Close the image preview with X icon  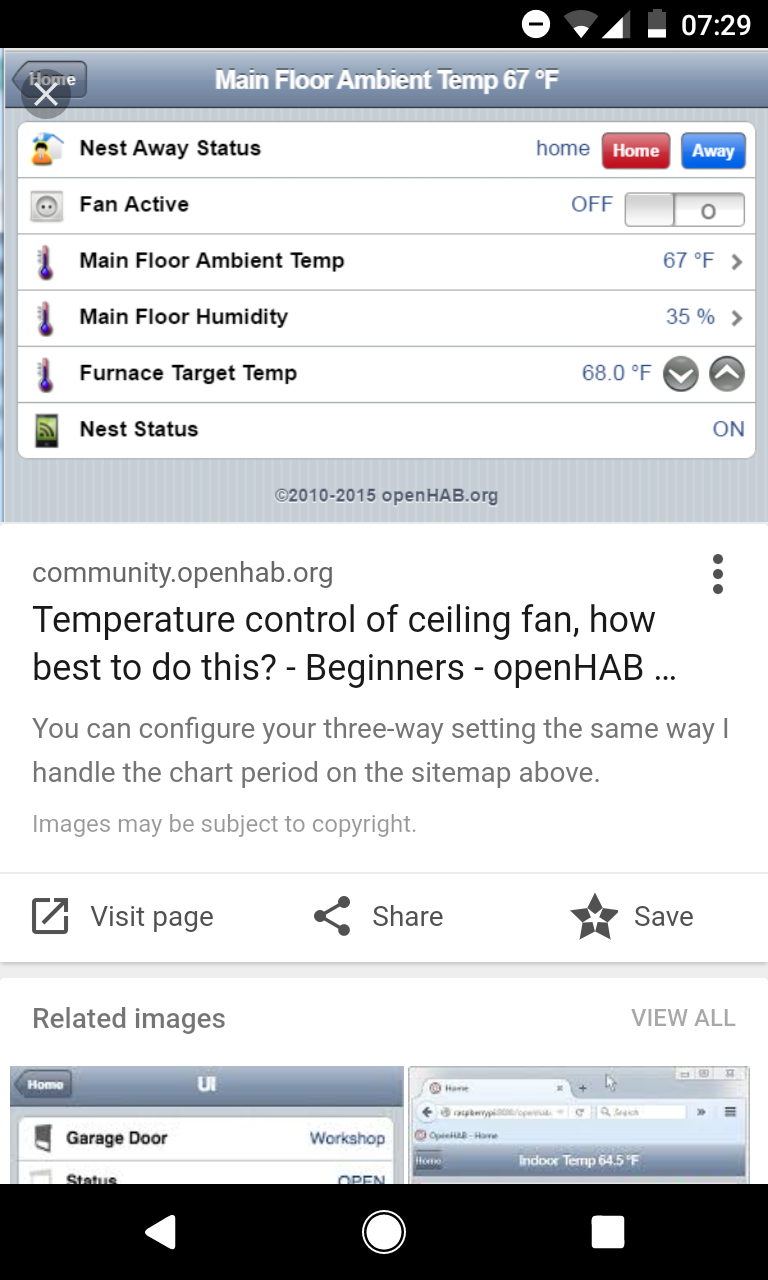(x=46, y=95)
